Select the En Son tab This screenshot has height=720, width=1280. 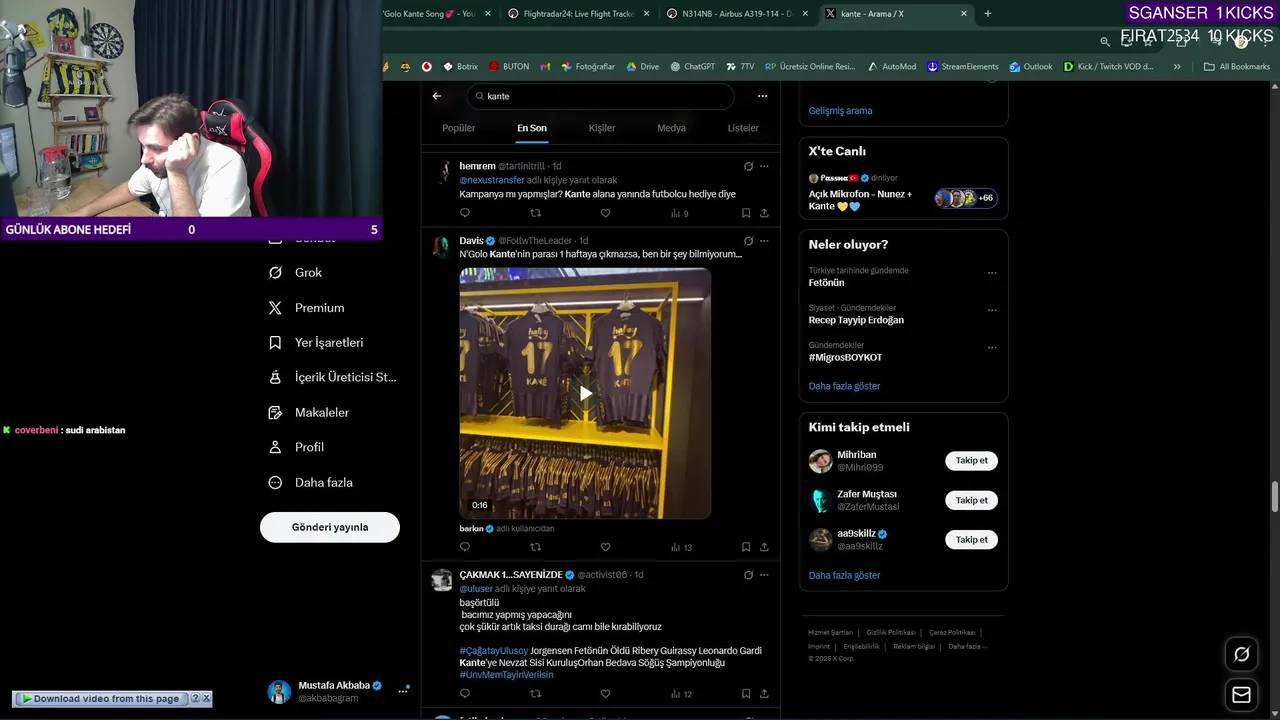click(532, 128)
